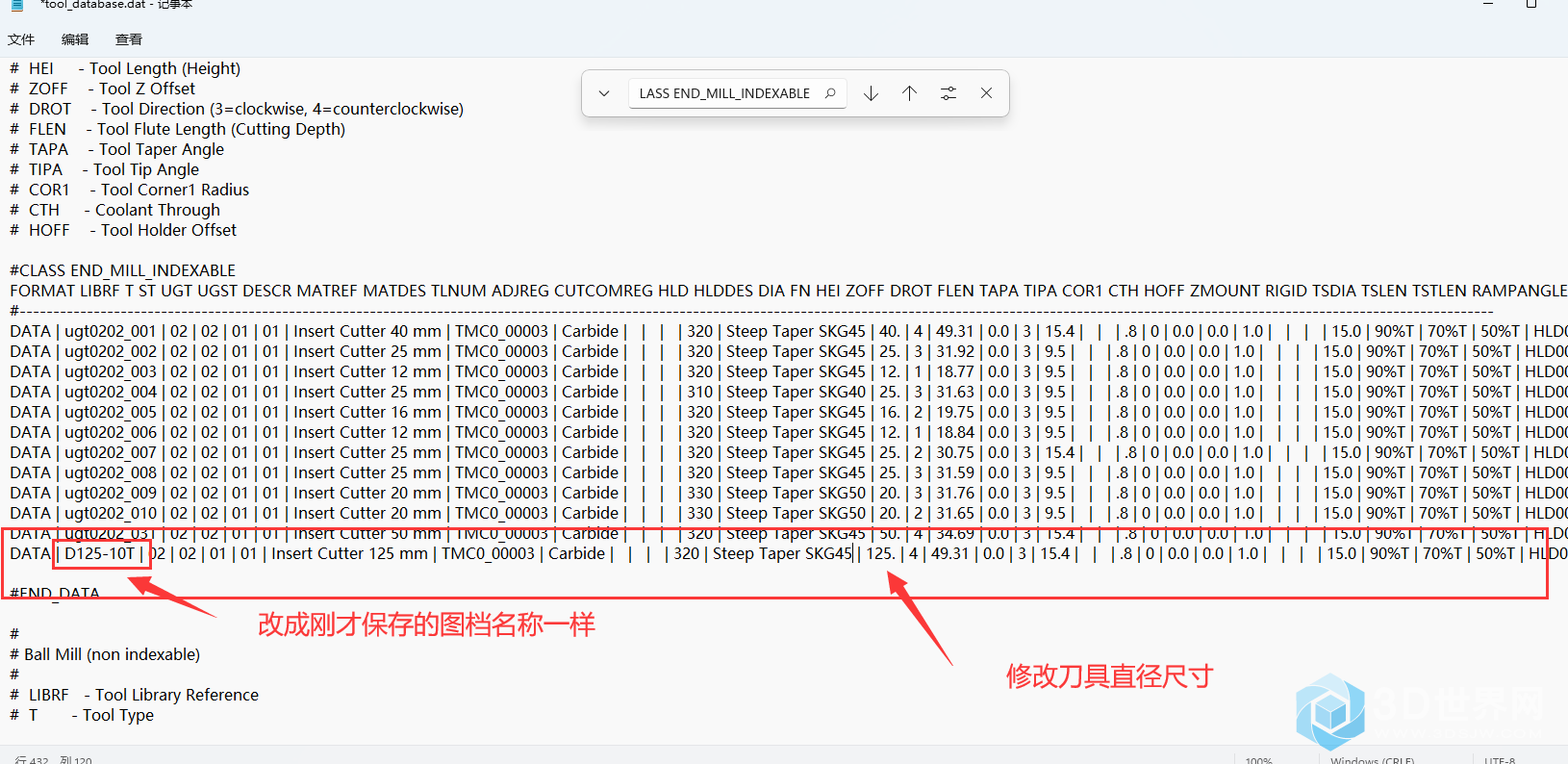Open the 文件 menu

pos(21,39)
